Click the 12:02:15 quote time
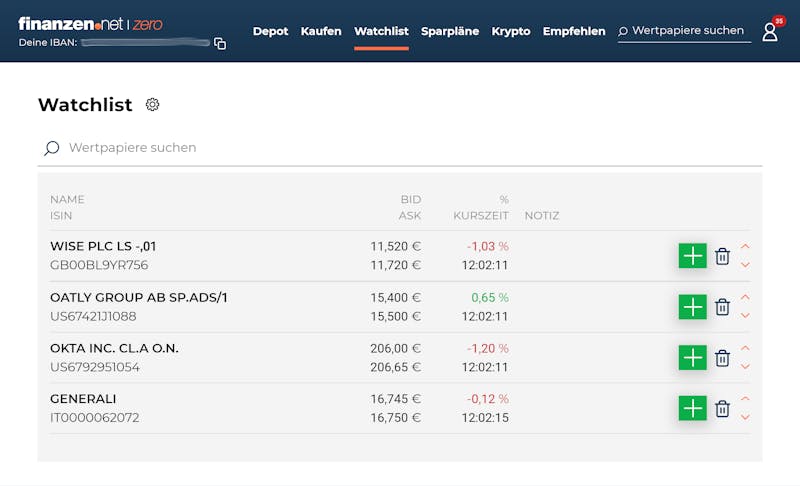The width and height of the screenshot is (800, 486). coord(485,418)
